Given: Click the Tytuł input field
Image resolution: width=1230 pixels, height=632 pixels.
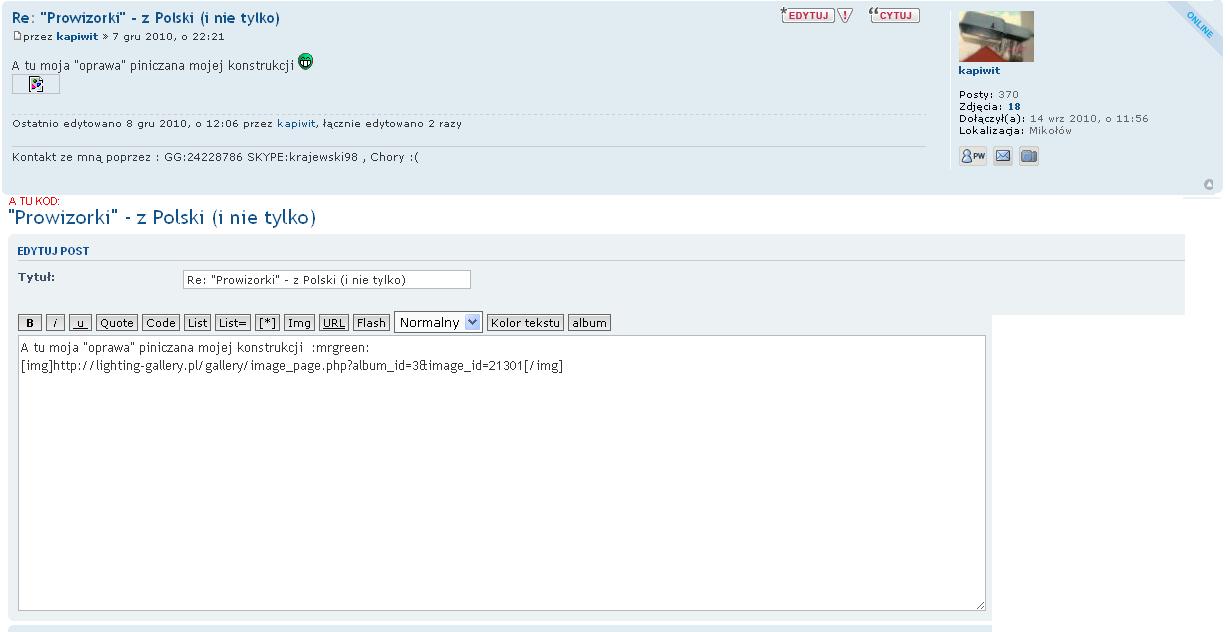Looking at the screenshot, I should (x=327, y=280).
